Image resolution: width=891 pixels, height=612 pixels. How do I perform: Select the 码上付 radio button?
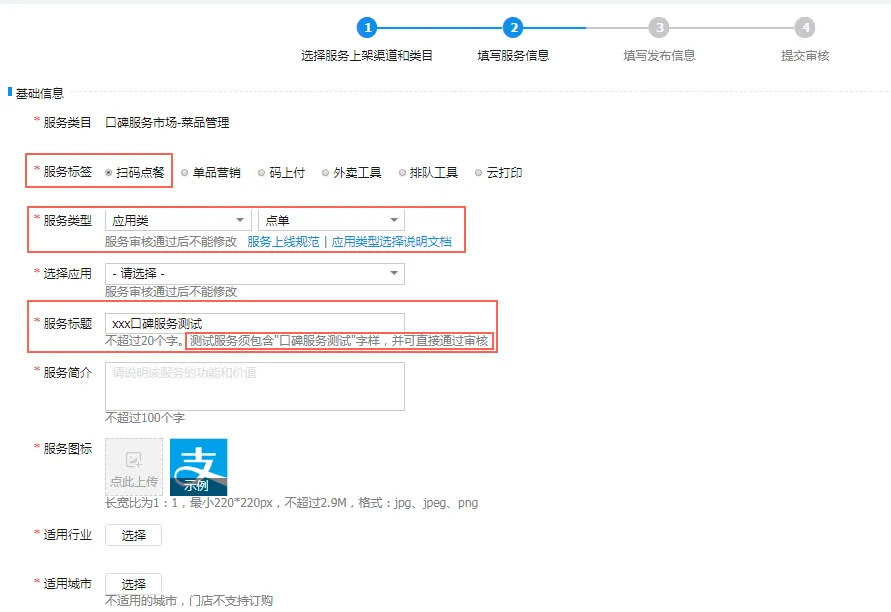(261, 173)
